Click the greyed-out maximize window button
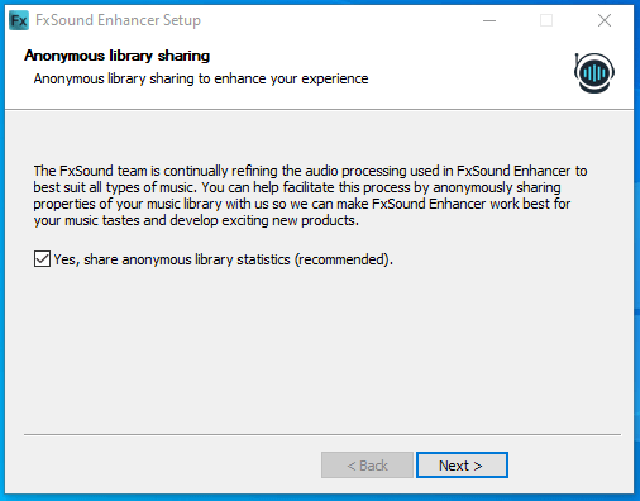Screen dimensions: 640x501 tap(546, 20)
